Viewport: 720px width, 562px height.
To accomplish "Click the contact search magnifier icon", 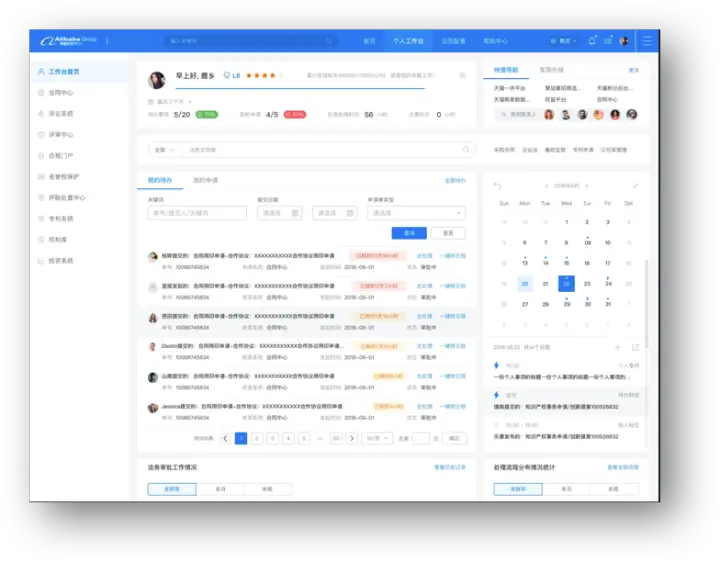I will pos(504,114).
